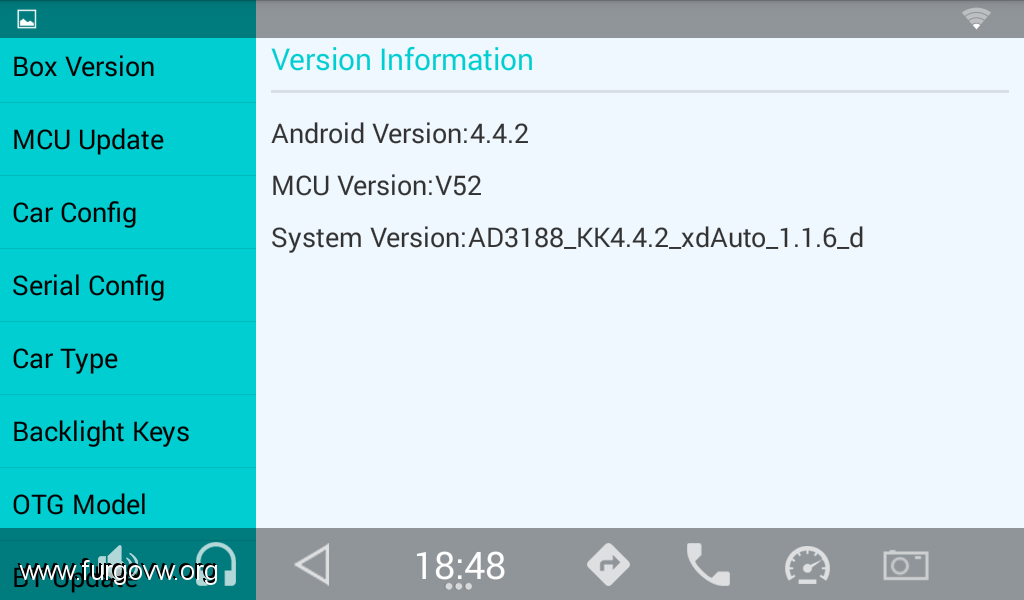Select Car Config in sidebar

(128, 213)
